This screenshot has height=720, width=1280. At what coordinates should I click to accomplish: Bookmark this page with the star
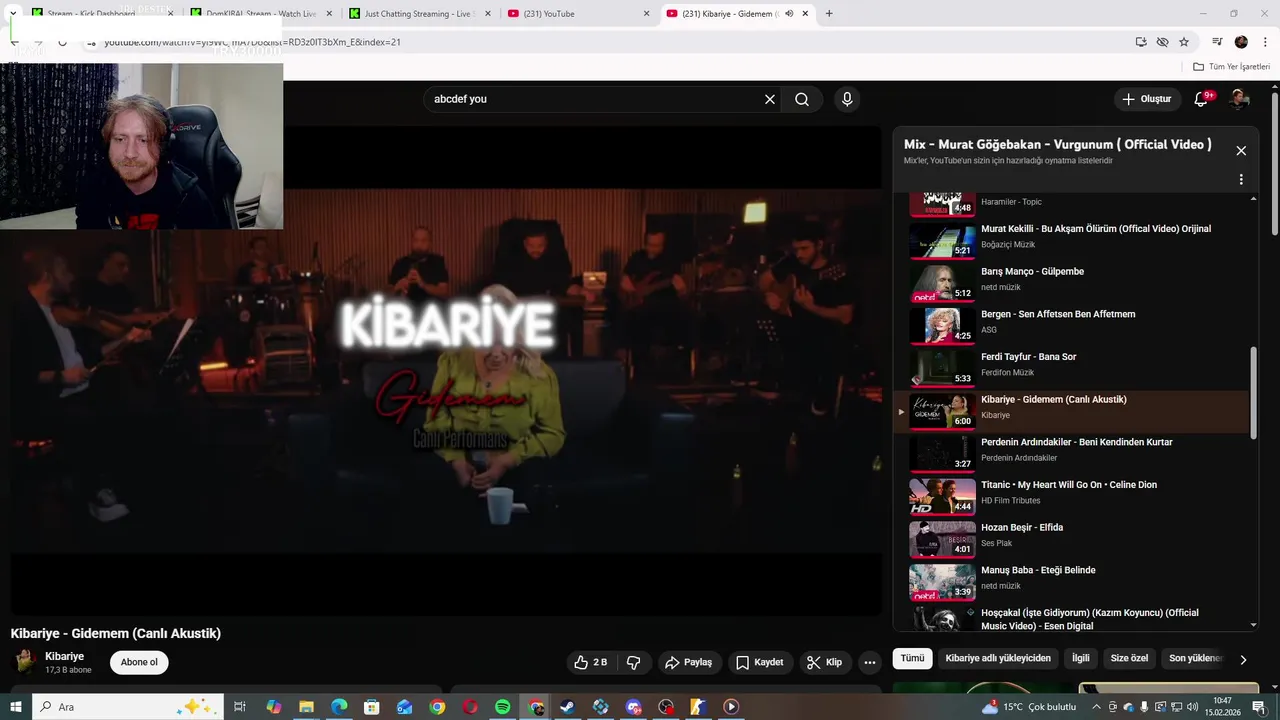tap(1184, 42)
